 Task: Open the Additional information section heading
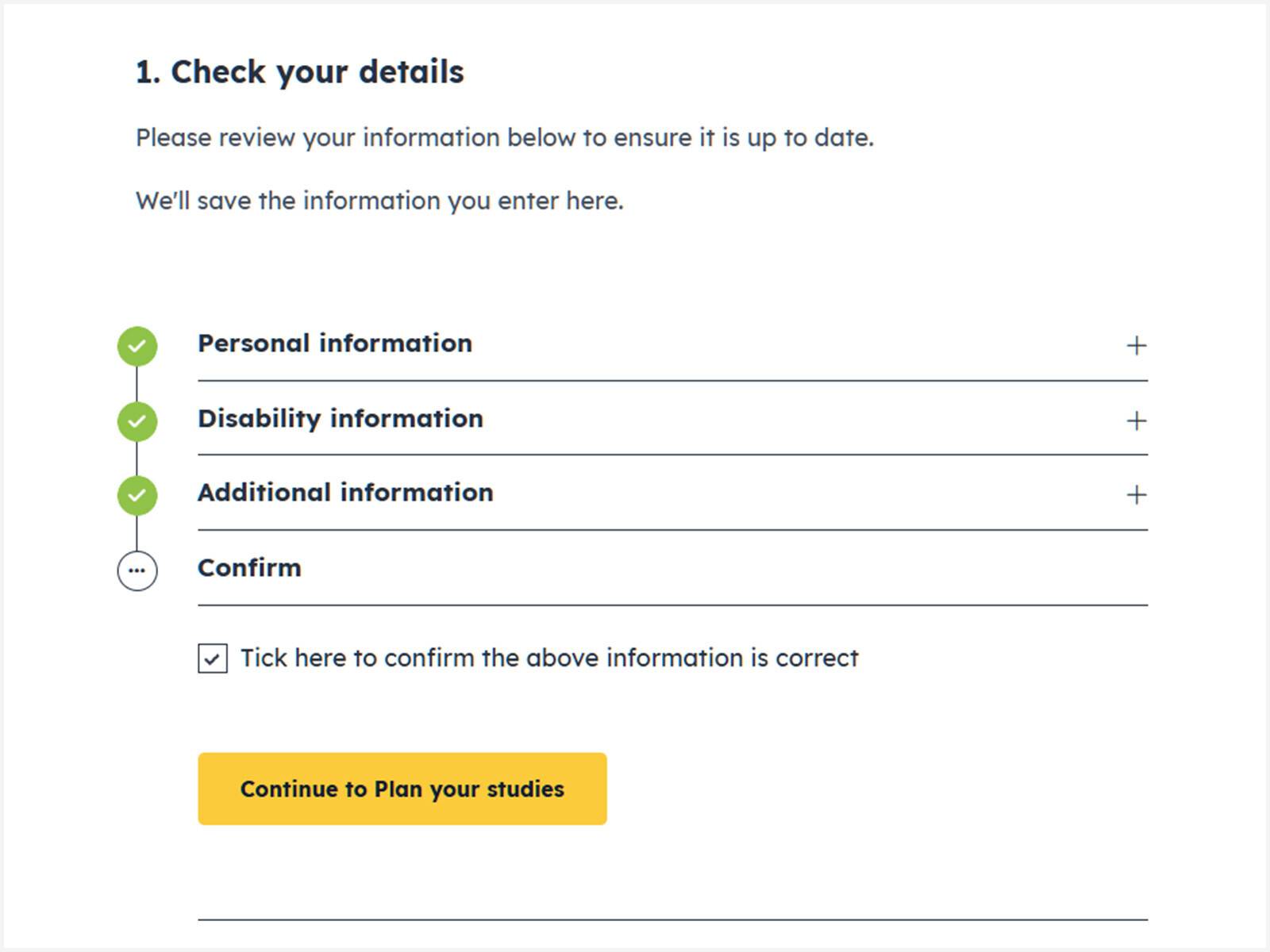pos(345,493)
